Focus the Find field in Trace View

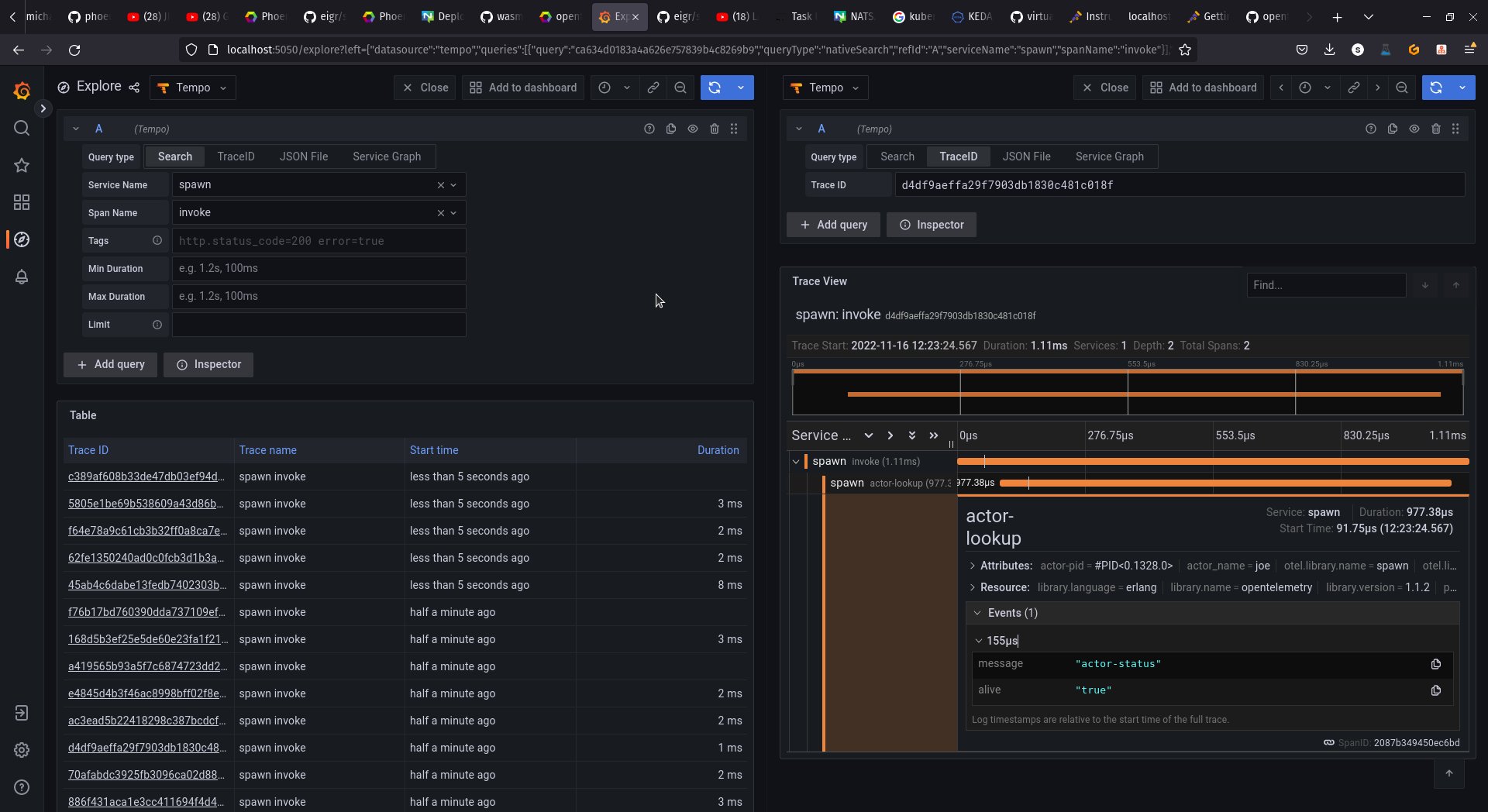[1326, 285]
